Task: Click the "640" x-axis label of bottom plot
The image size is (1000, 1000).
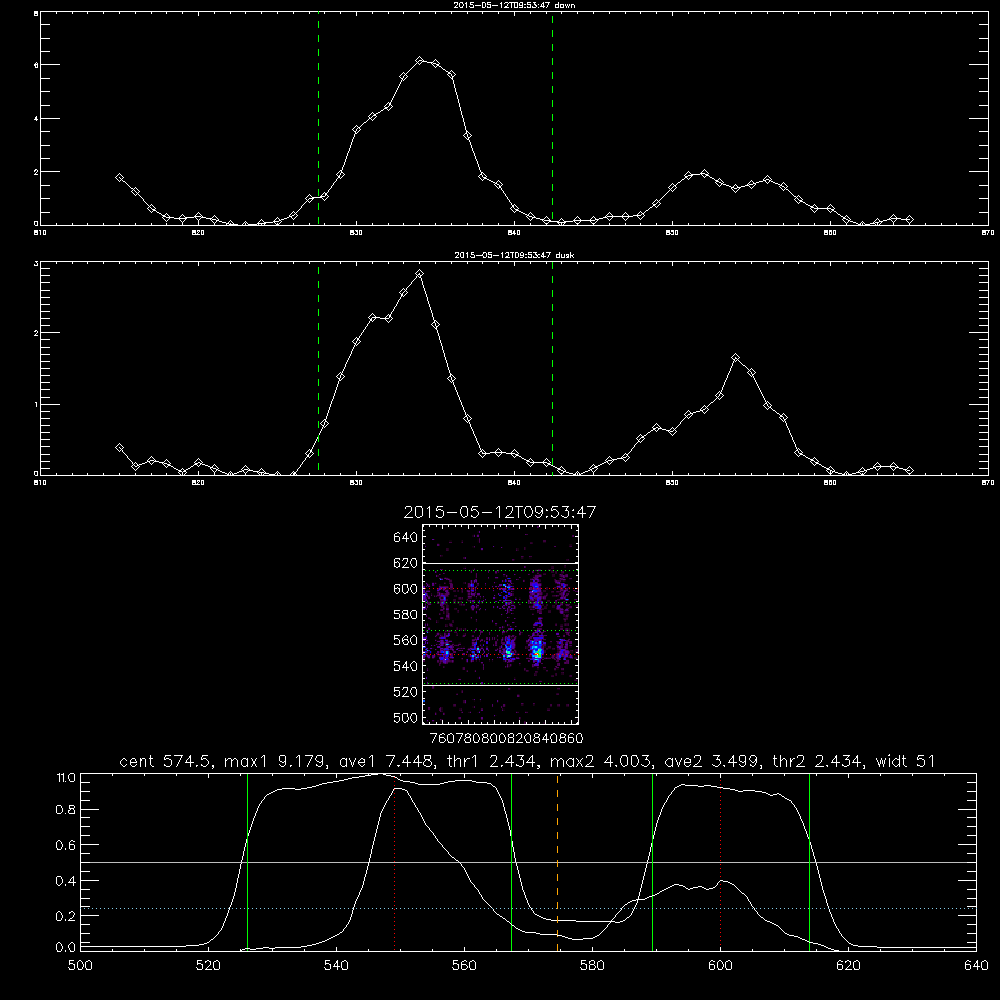Action: click(x=976, y=966)
